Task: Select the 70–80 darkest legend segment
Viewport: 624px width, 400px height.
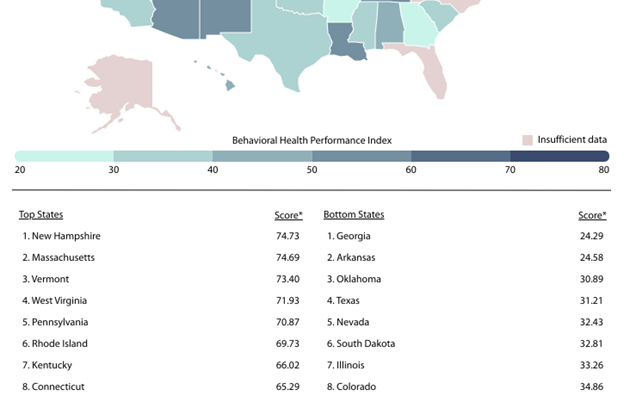Action: point(559,156)
